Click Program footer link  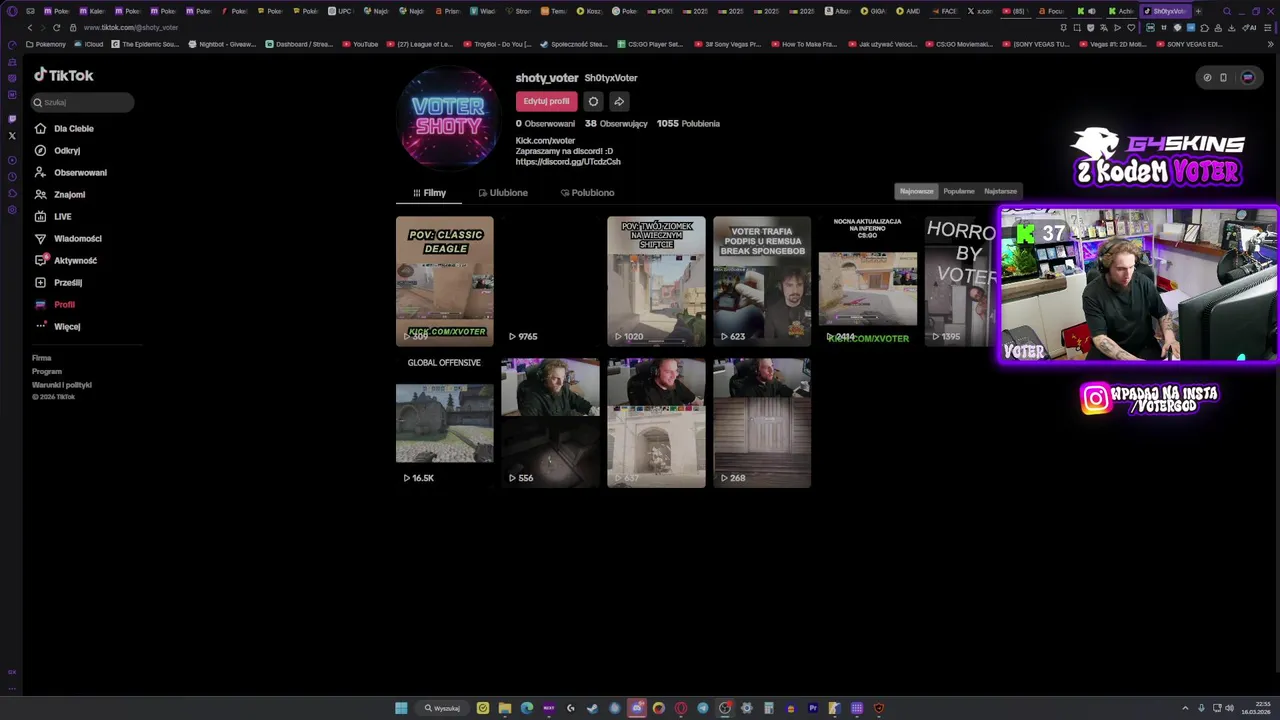pos(47,372)
